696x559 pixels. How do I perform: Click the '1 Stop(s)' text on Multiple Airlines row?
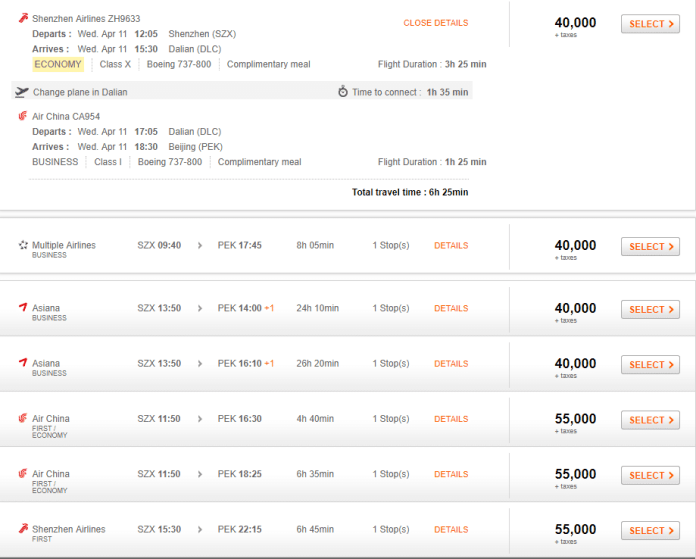pyautogui.click(x=391, y=246)
